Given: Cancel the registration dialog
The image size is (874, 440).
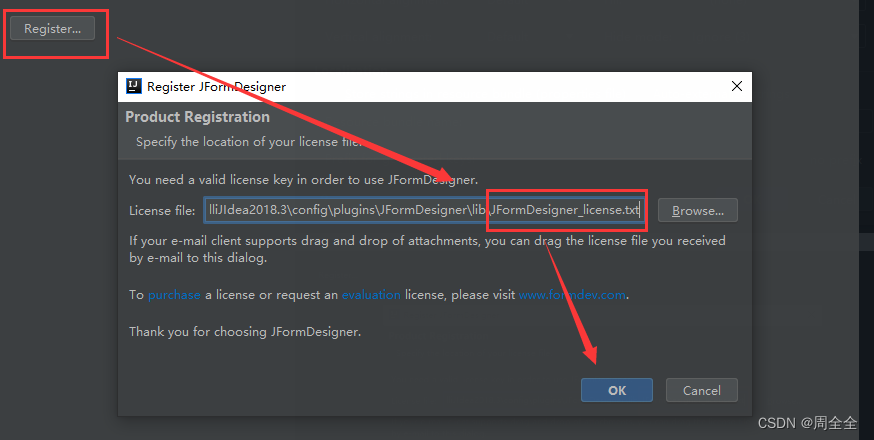Looking at the screenshot, I should (702, 390).
